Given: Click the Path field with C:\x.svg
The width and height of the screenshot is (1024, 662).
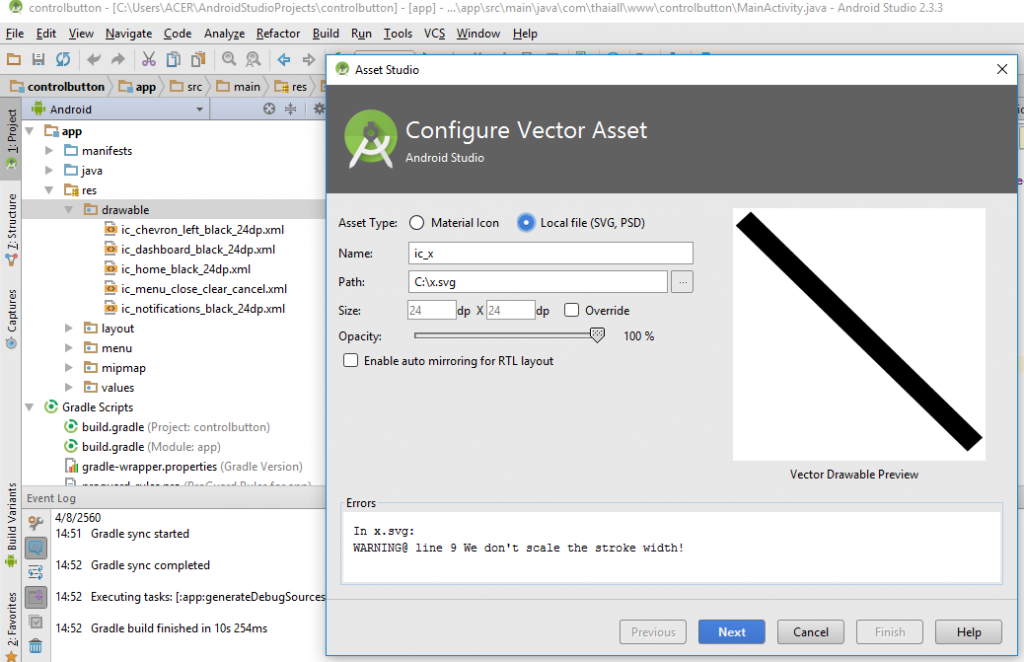Looking at the screenshot, I should click(537, 282).
